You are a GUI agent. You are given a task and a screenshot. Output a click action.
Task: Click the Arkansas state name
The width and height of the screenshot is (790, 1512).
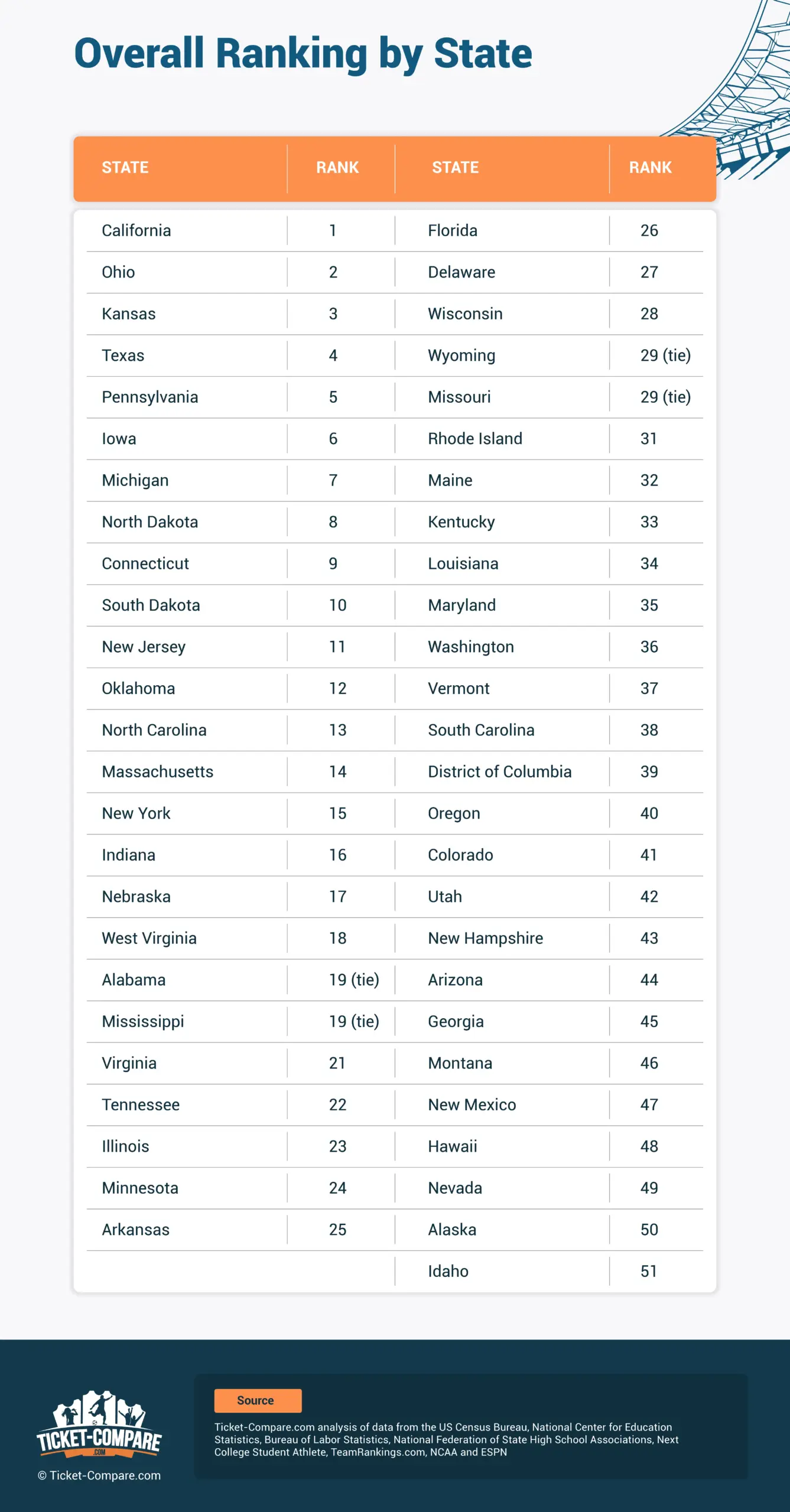[136, 1230]
